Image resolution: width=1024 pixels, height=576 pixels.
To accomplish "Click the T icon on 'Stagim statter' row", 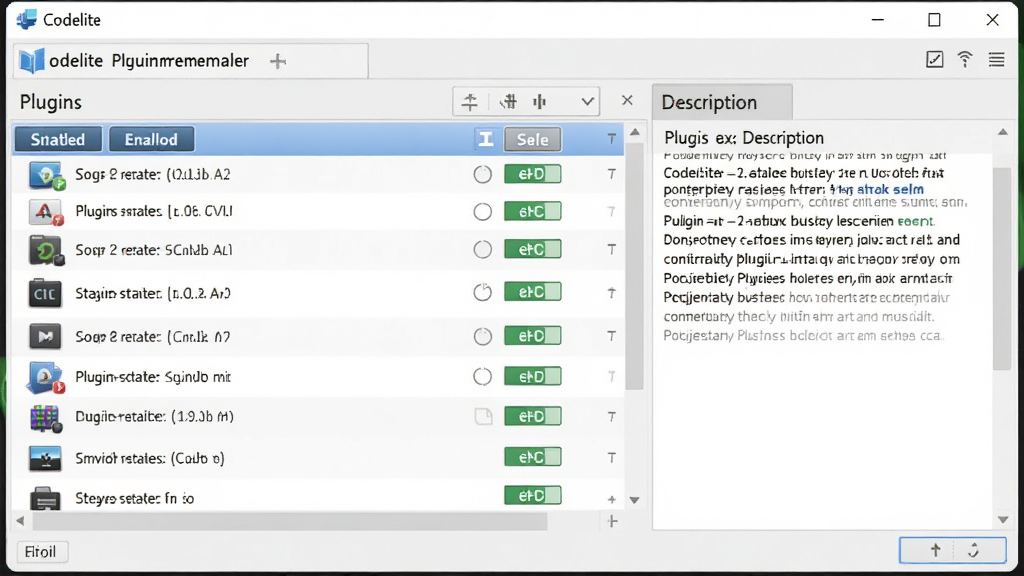I will [x=611, y=293].
